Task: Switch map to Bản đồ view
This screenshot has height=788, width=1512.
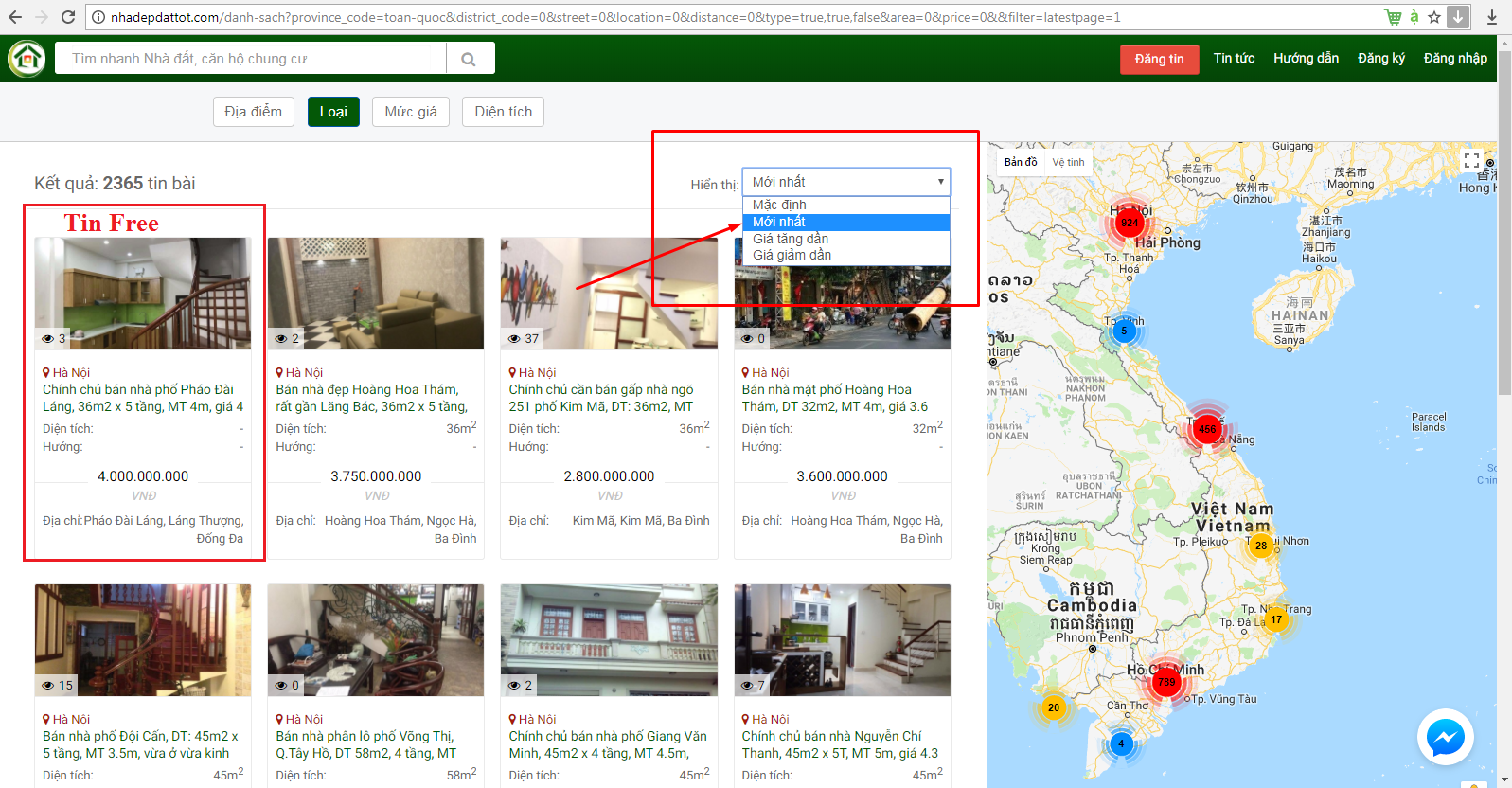Action: pos(1021,162)
